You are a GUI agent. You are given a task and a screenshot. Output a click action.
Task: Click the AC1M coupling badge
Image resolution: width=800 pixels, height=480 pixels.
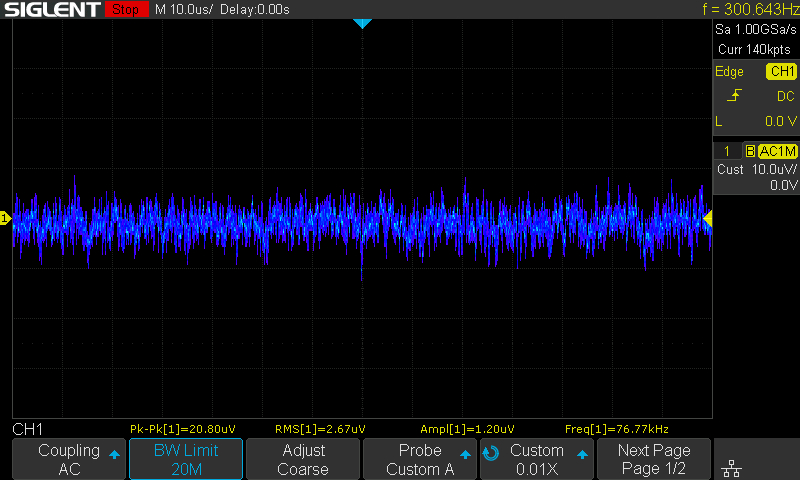coord(777,151)
